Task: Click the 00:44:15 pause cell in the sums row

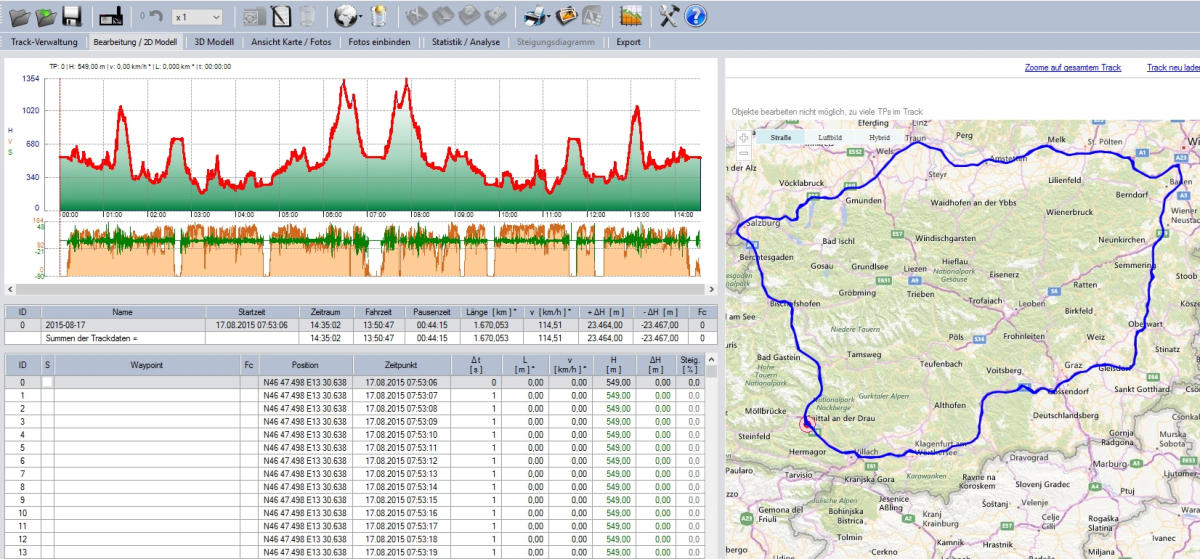Action: [x=434, y=338]
